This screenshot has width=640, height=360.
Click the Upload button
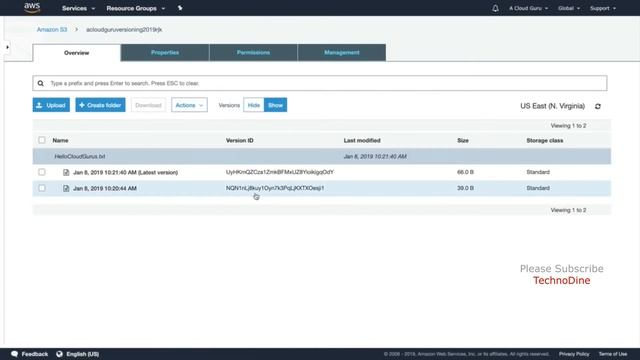51,105
